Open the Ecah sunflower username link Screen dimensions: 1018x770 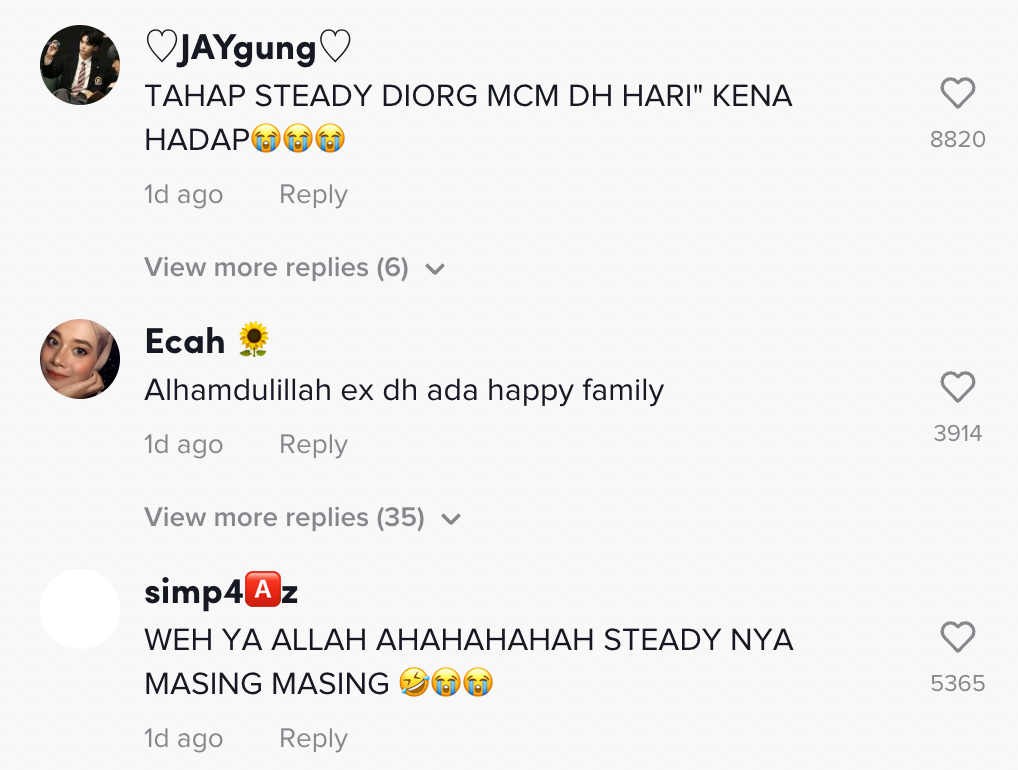click(207, 341)
